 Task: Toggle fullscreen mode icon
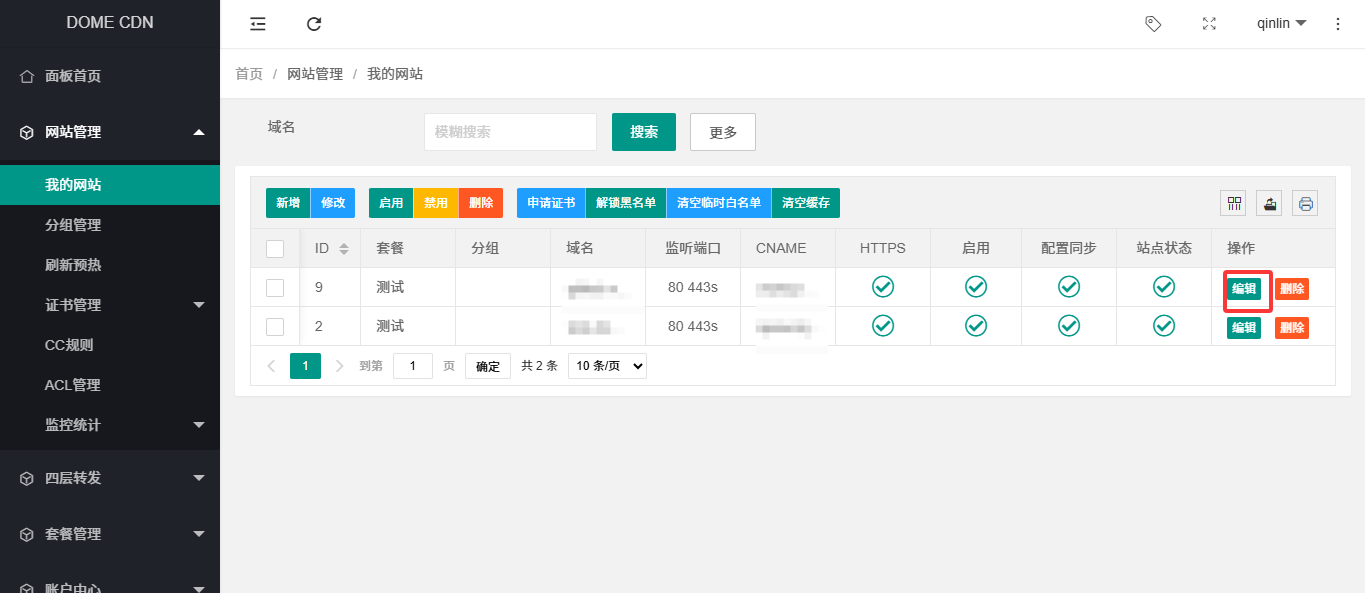coord(1209,24)
